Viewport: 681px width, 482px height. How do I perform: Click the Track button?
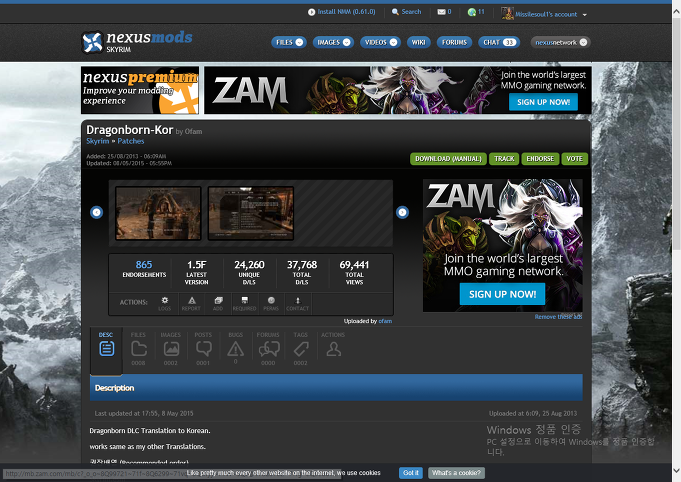pyautogui.click(x=504, y=159)
